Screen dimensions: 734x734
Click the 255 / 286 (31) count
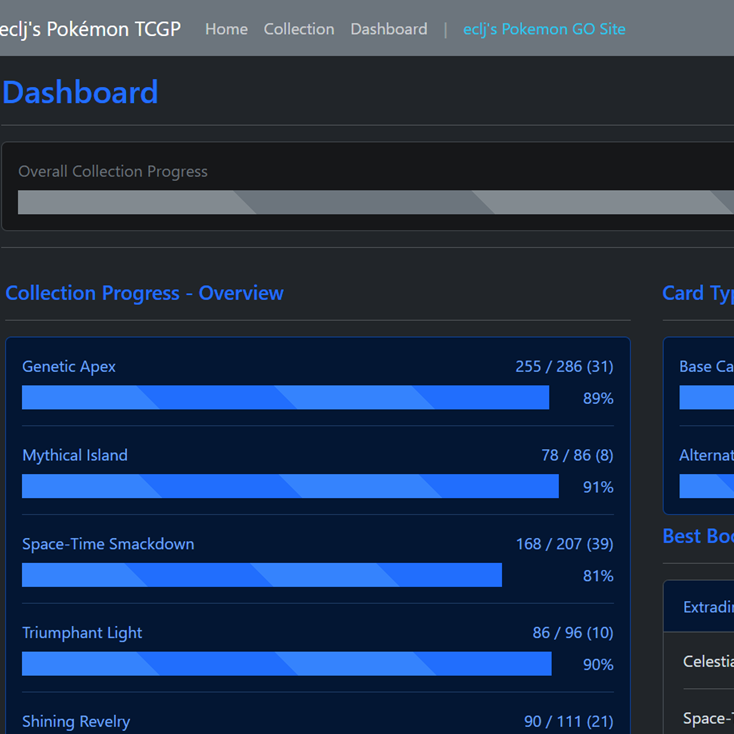(x=565, y=367)
